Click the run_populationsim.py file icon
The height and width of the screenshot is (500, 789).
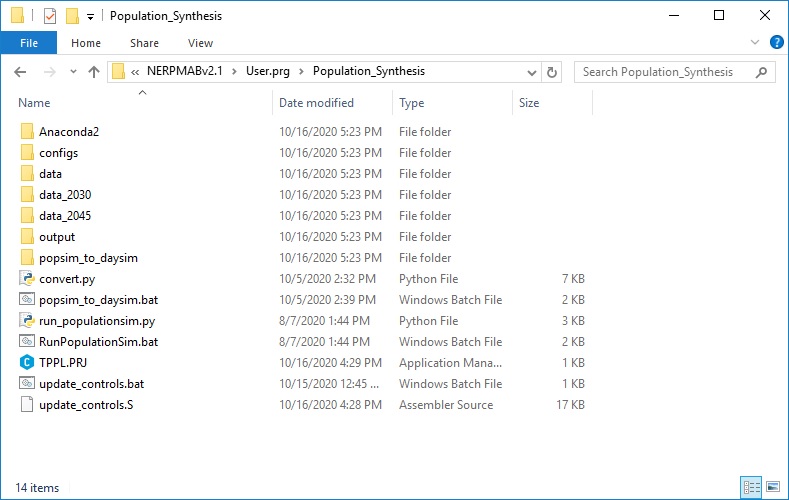(27, 321)
